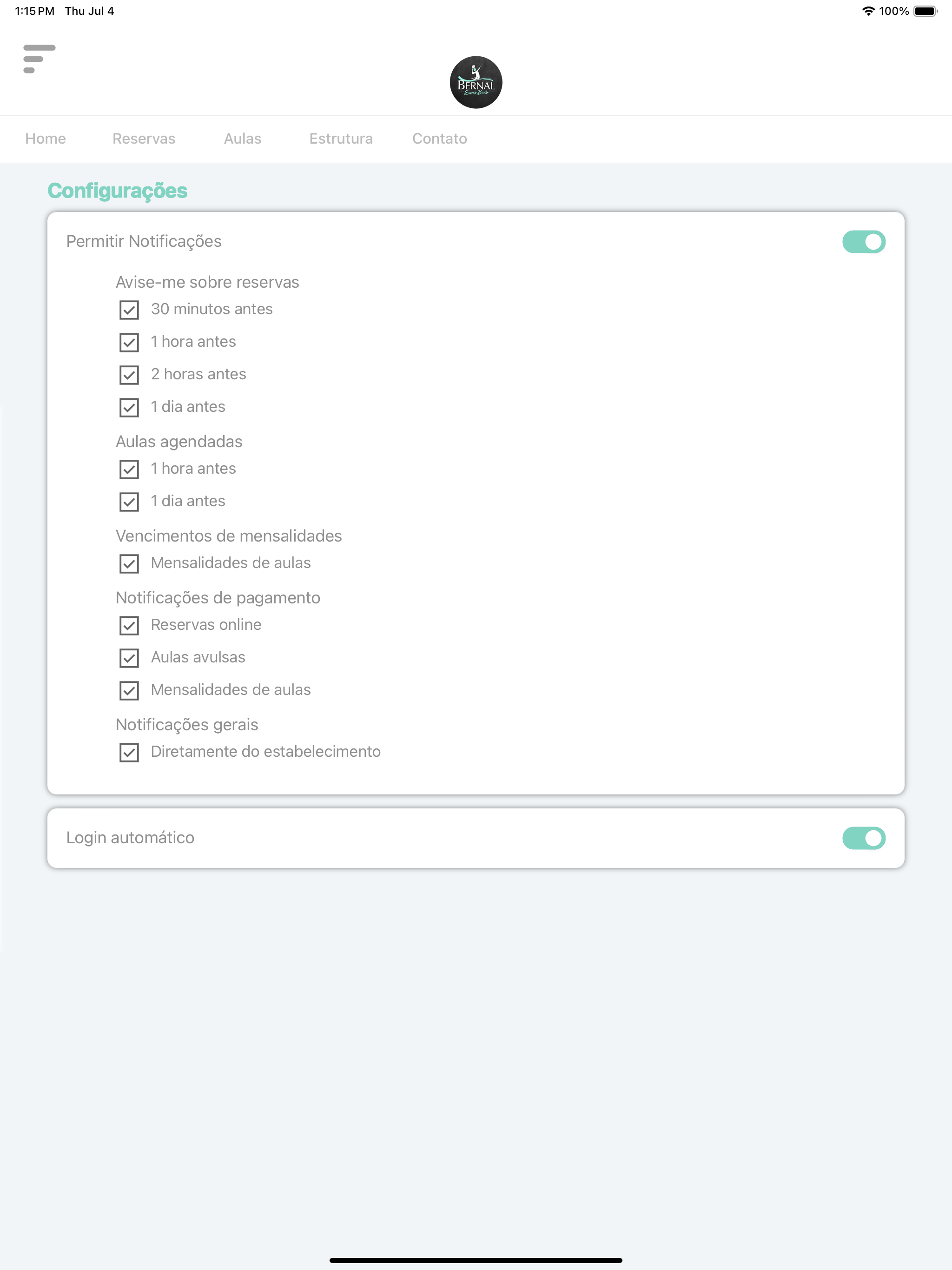The image size is (952, 1270).
Task: Open the Home tab
Action: (46, 139)
